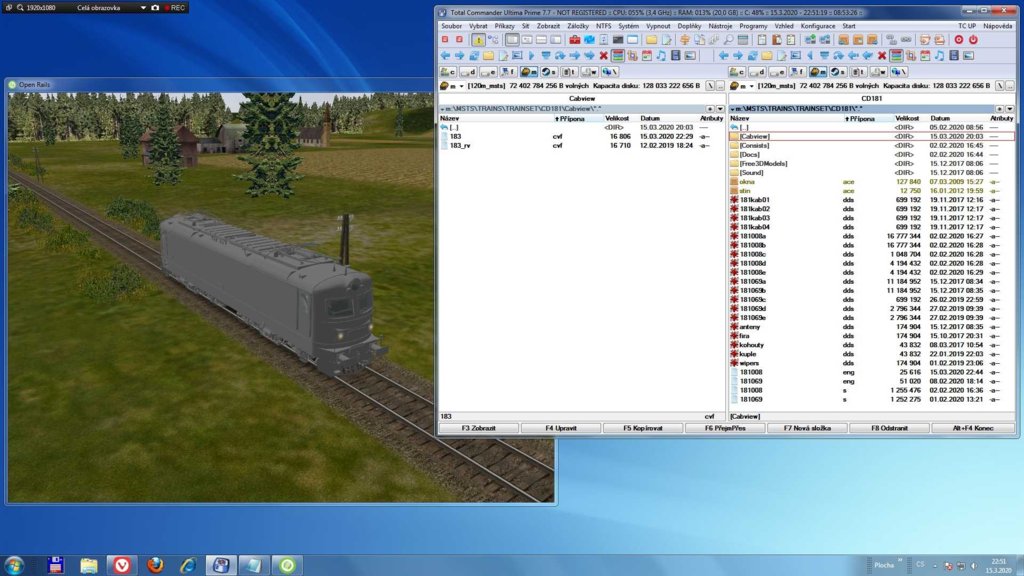Start recording with the REC button
Viewport: 1024px width, 576px height.
(x=173, y=7)
